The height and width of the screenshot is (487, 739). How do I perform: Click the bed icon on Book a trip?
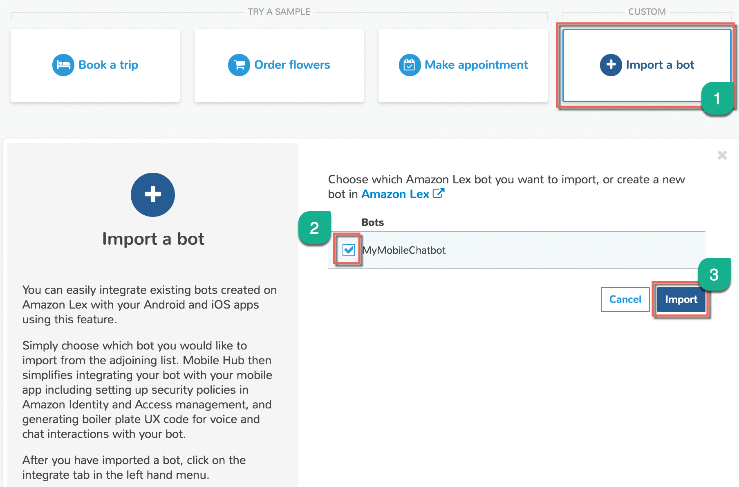pos(63,65)
